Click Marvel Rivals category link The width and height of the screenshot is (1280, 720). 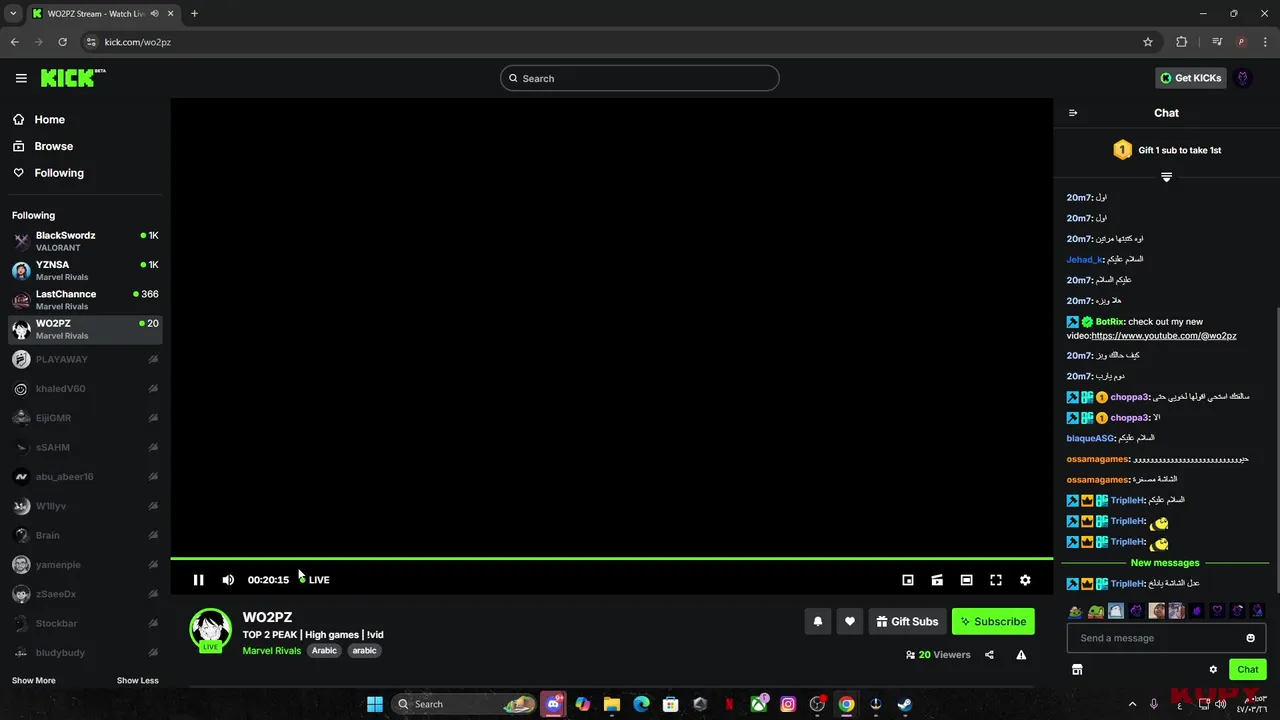click(x=271, y=651)
